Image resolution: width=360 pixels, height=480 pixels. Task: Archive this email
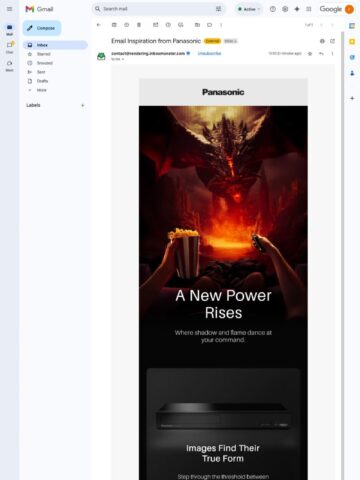[x=114, y=25]
